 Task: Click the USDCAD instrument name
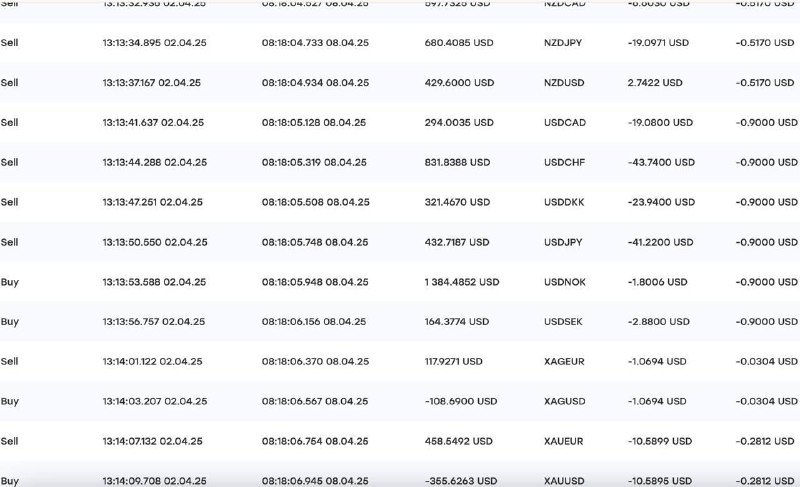[x=565, y=123]
